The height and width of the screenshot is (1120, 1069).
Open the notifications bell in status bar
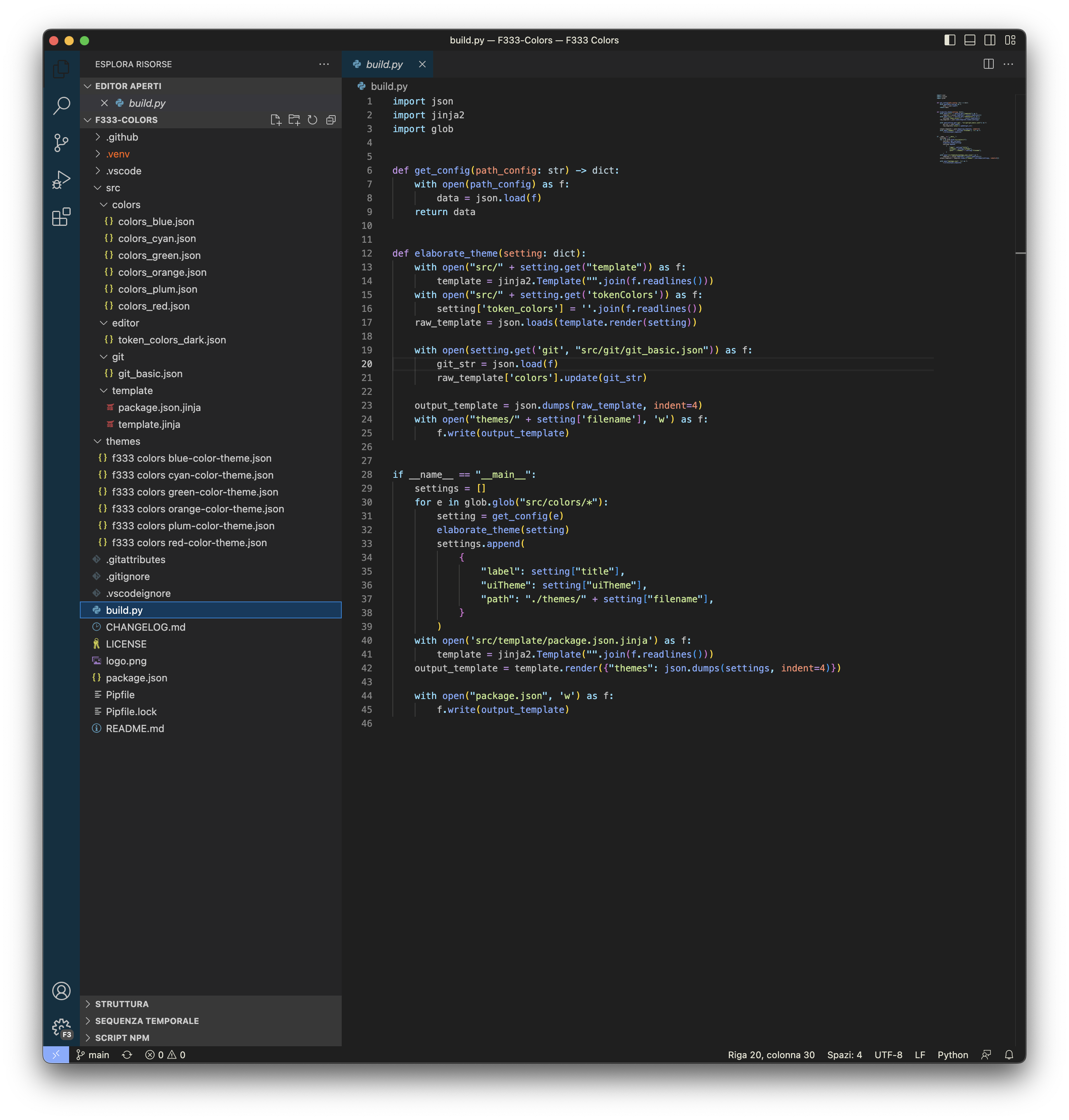coord(1009,1054)
